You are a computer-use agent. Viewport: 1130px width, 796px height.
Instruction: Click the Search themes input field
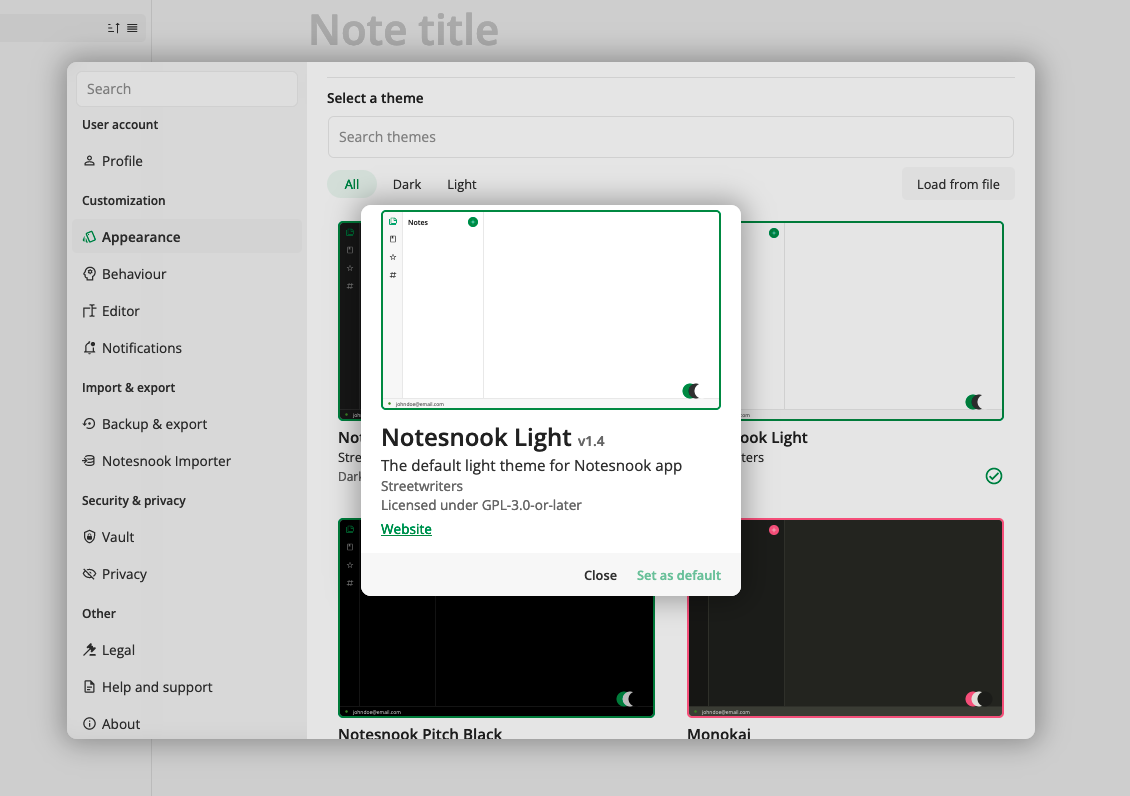point(670,137)
